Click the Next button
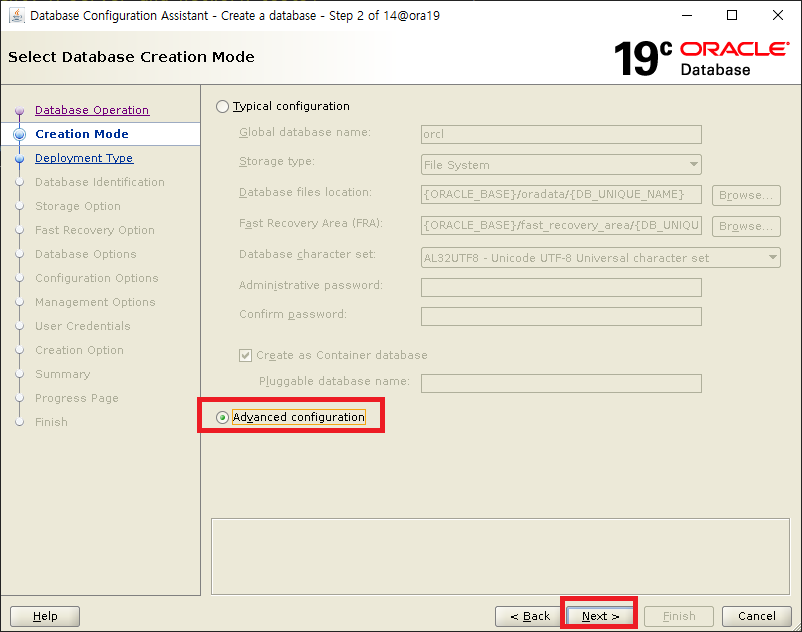This screenshot has width=802, height=632. tap(600, 616)
